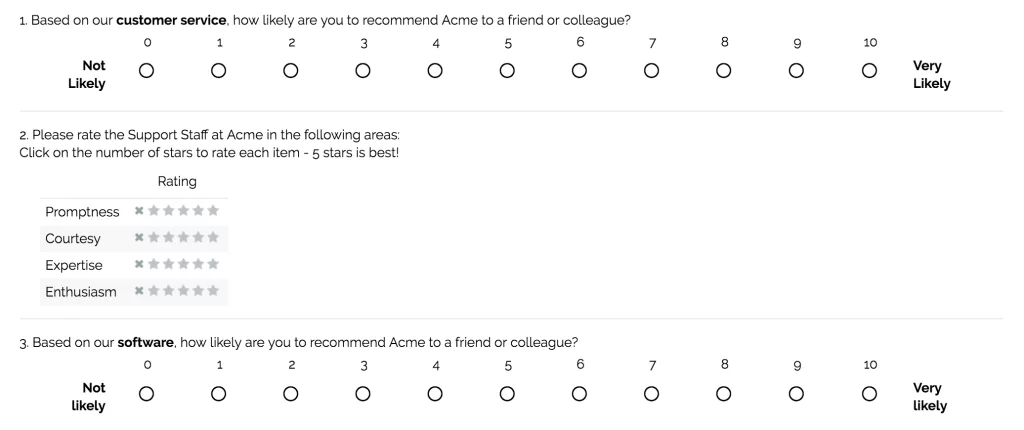Rate Promptness five stars
The image size is (1024, 430).
click(213, 211)
